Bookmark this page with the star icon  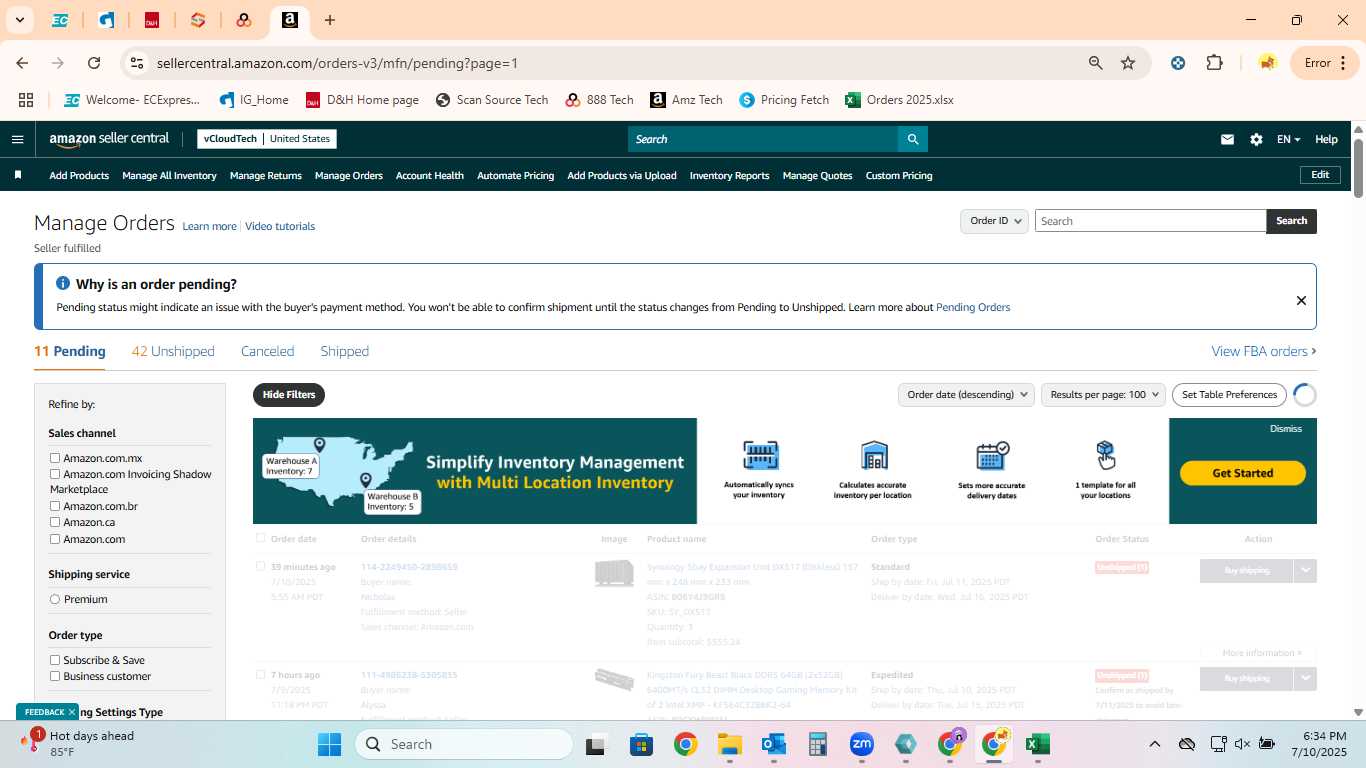[x=1128, y=63]
